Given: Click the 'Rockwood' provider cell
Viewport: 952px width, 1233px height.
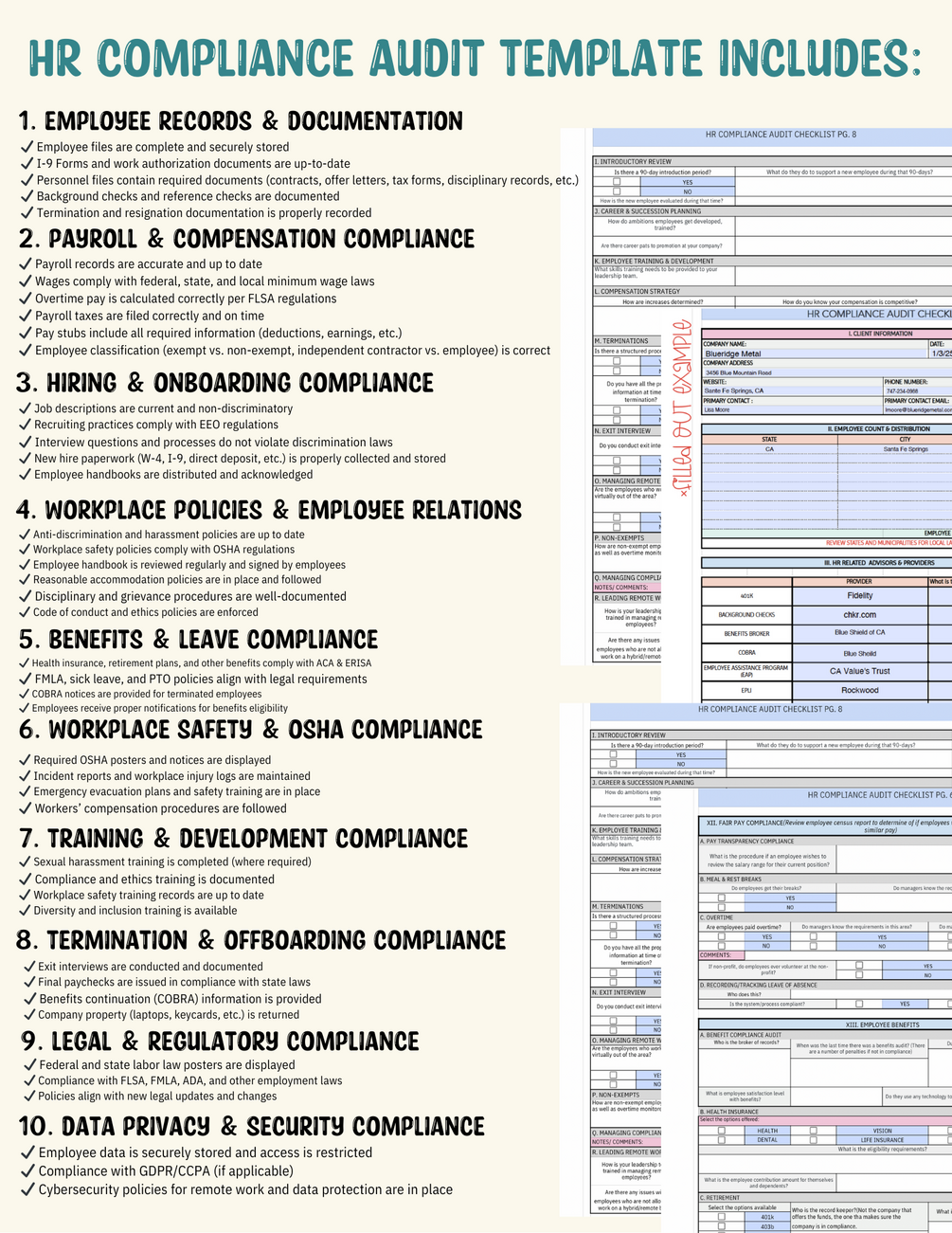Looking at the screenshot, I should 860,690.
